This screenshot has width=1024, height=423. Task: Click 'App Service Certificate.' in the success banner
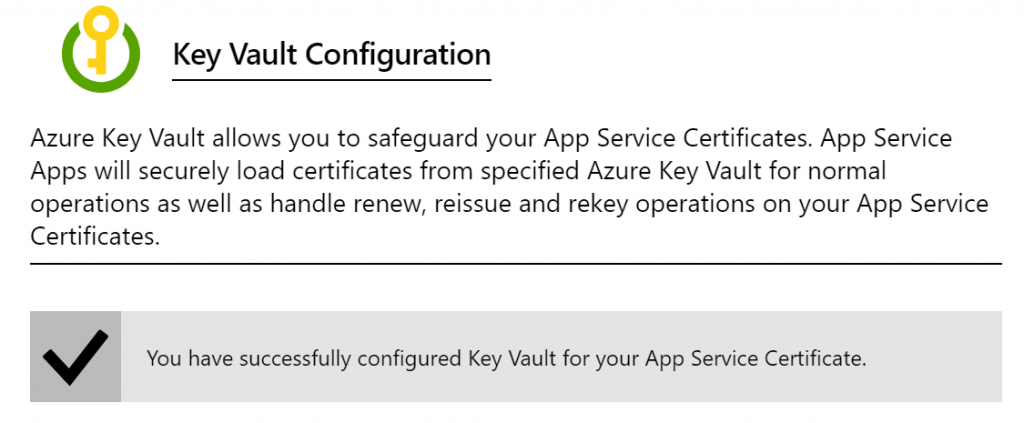pos(756,359)
